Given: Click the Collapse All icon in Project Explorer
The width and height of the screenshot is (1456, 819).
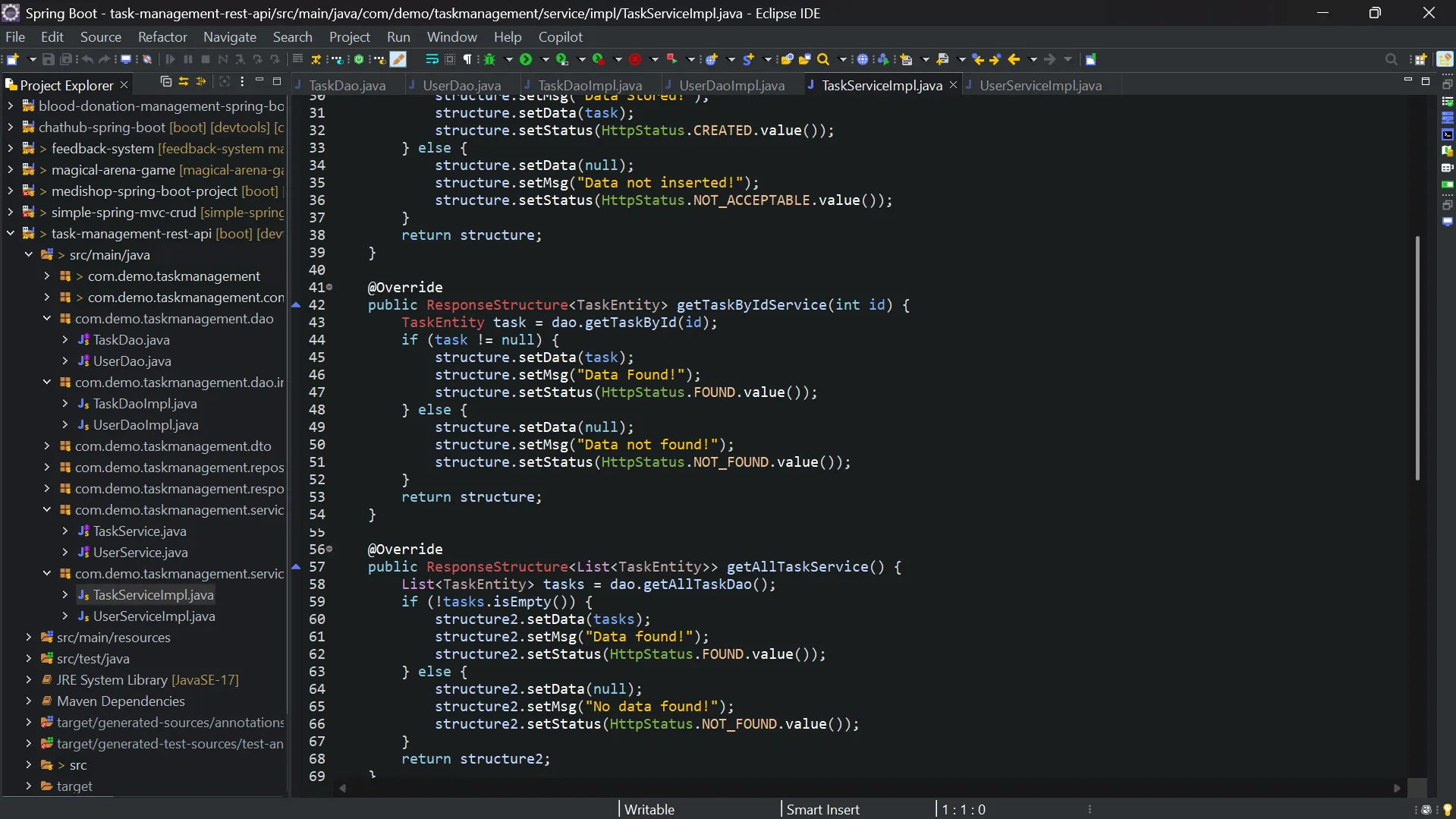Looking at the screenshot, I should (166, 81).
